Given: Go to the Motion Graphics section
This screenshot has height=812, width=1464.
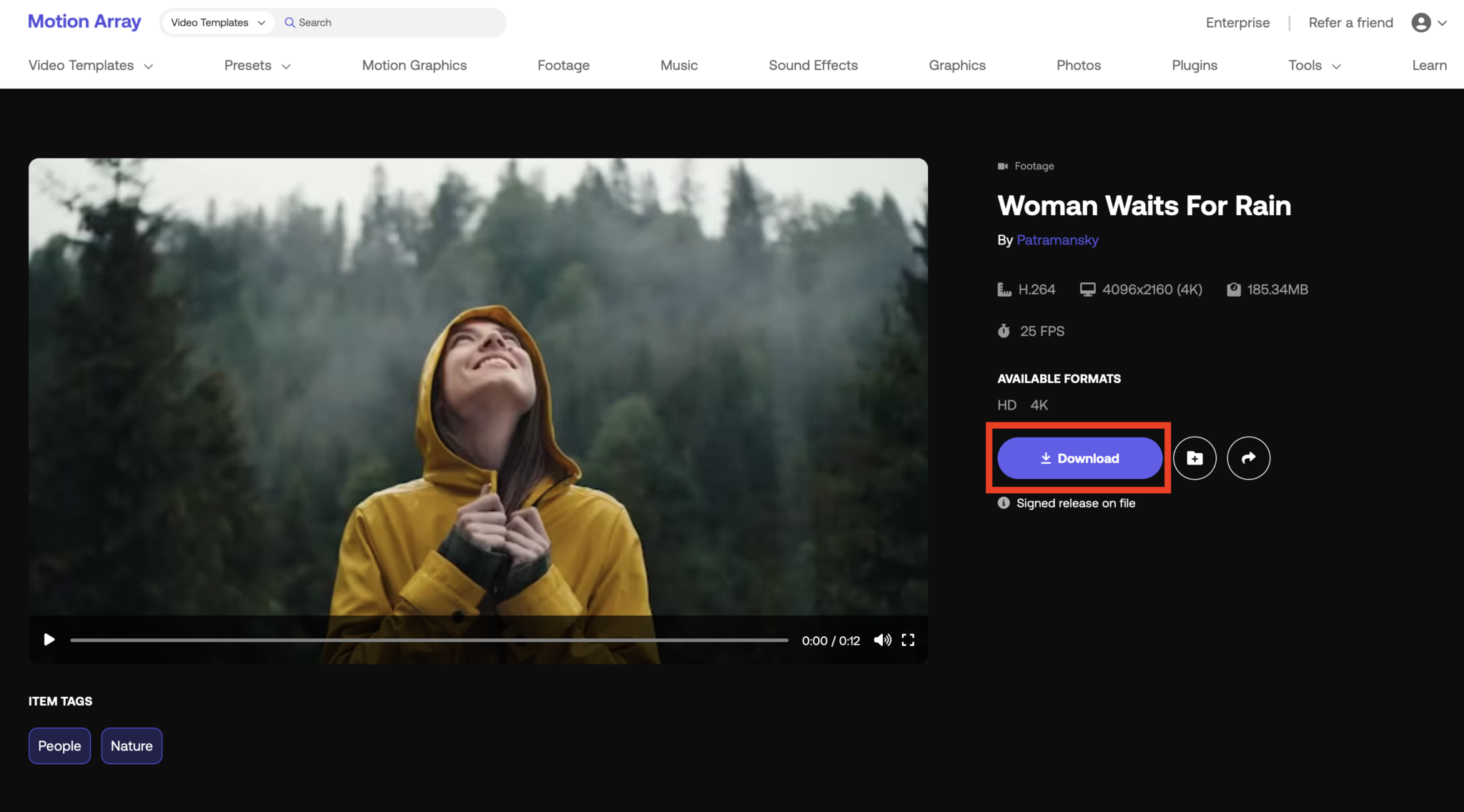Looking at the screenshot, I should click(x=414, y=66).
